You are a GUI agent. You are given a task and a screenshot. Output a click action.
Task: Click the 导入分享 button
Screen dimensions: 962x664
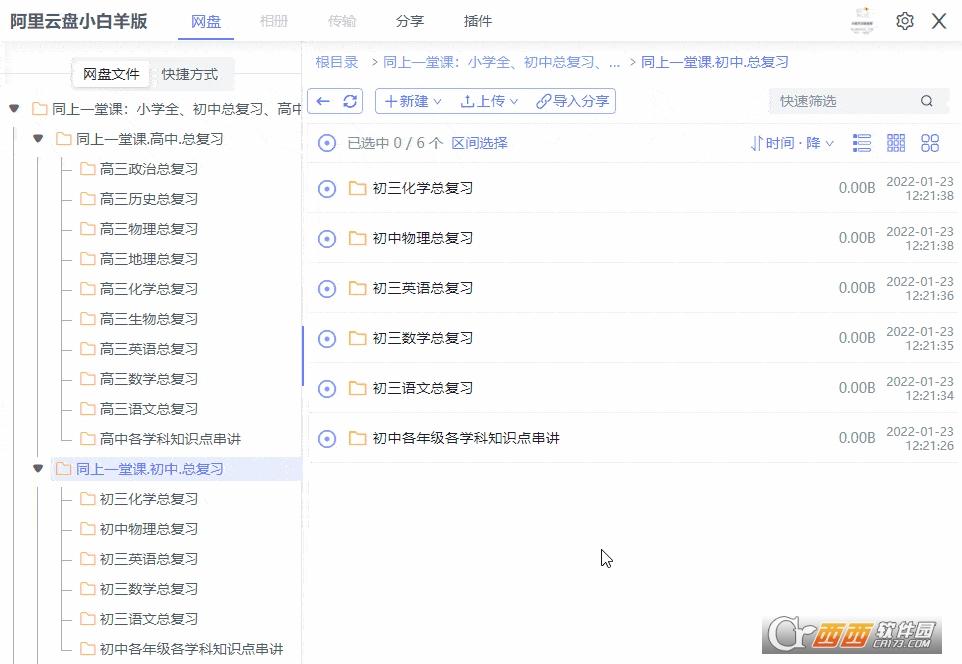click(572, 101)
